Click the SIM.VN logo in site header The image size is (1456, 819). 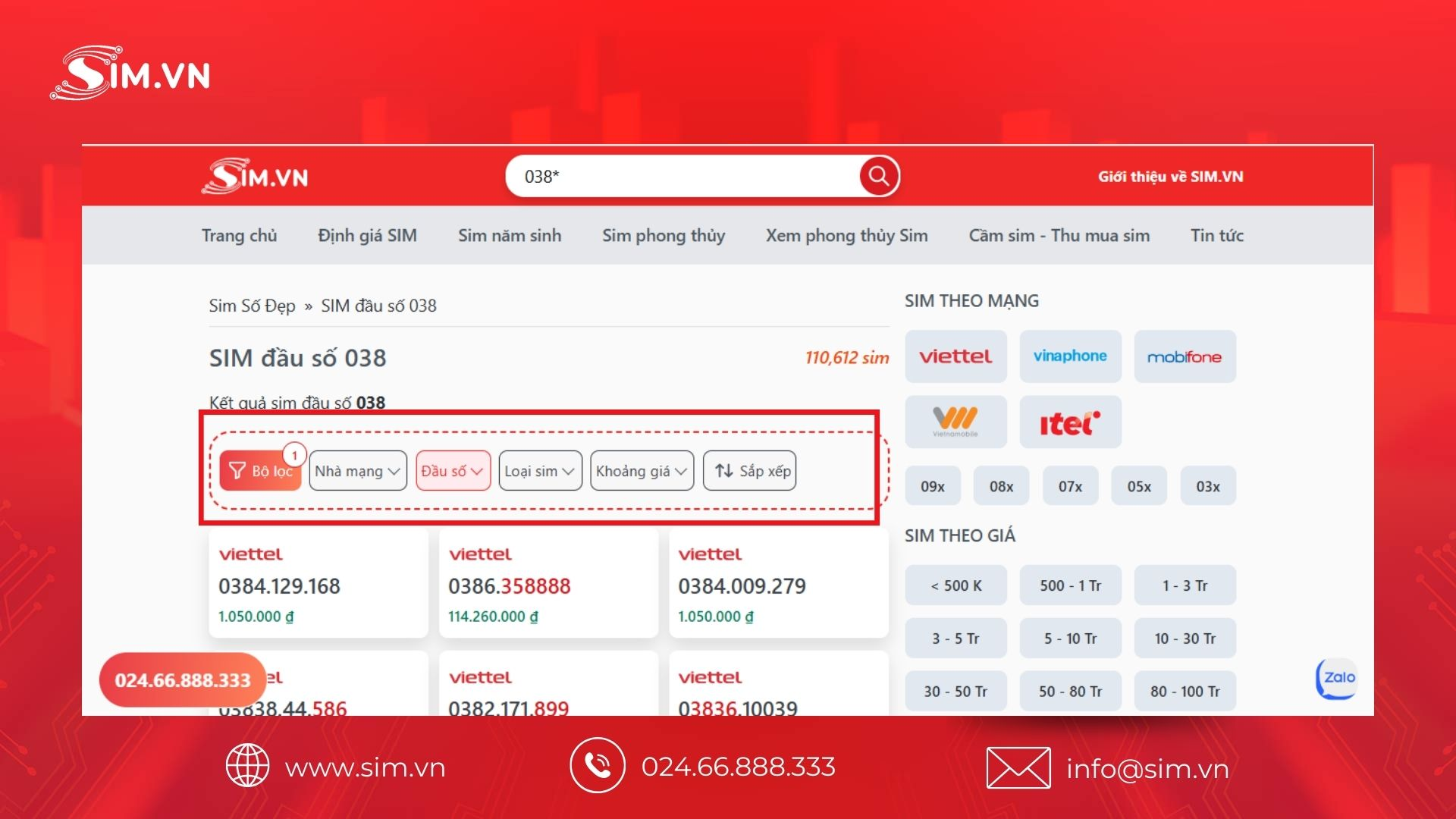click(x=255, y=176)
